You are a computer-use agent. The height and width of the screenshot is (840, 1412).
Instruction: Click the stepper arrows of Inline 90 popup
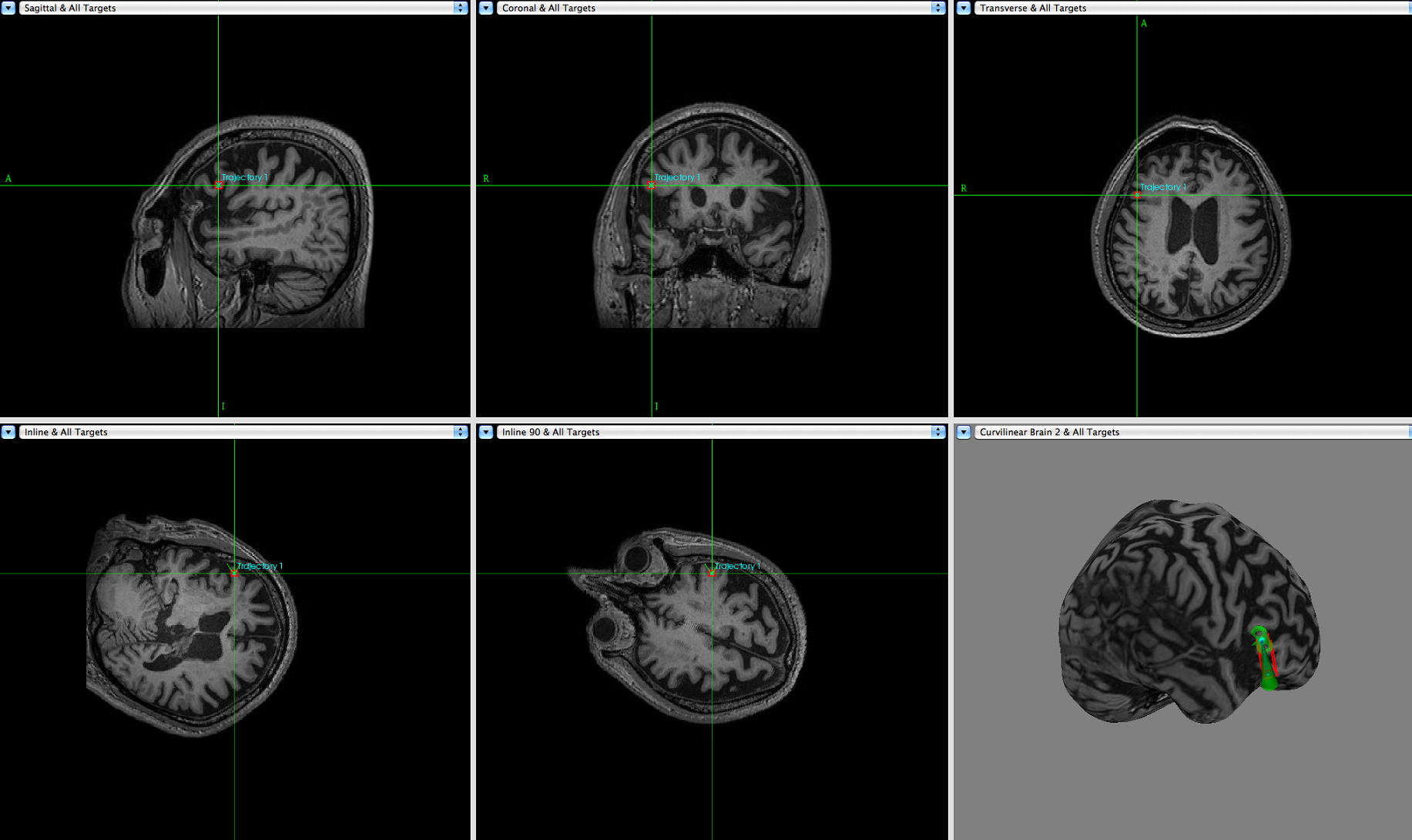click(x=938, y=432)
